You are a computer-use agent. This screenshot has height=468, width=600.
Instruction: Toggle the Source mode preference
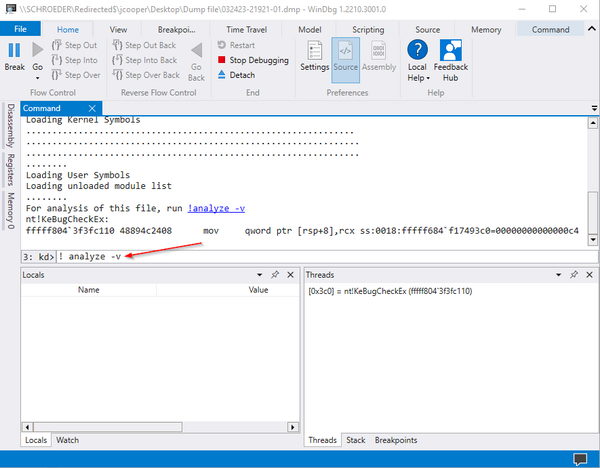[x=345, y=60]
